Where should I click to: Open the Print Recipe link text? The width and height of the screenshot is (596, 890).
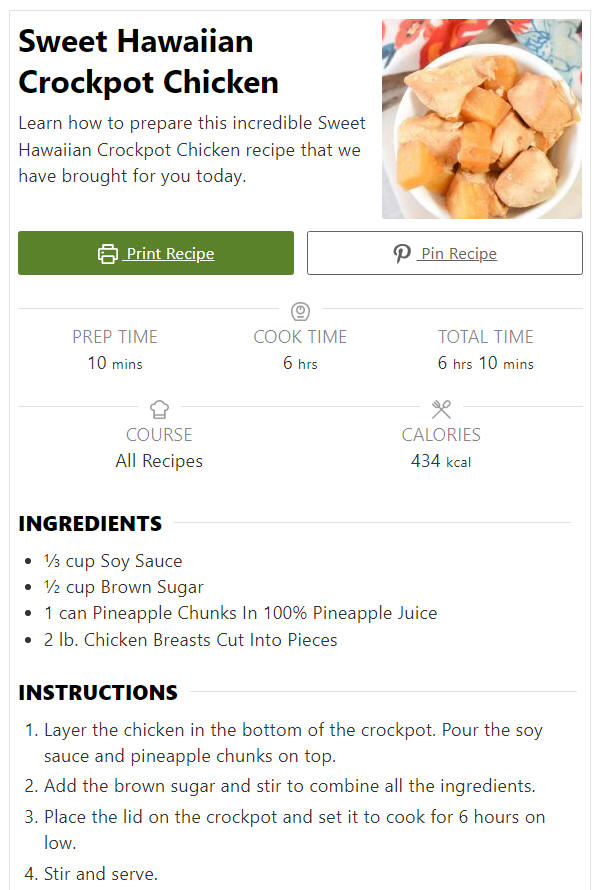point(170,253)
